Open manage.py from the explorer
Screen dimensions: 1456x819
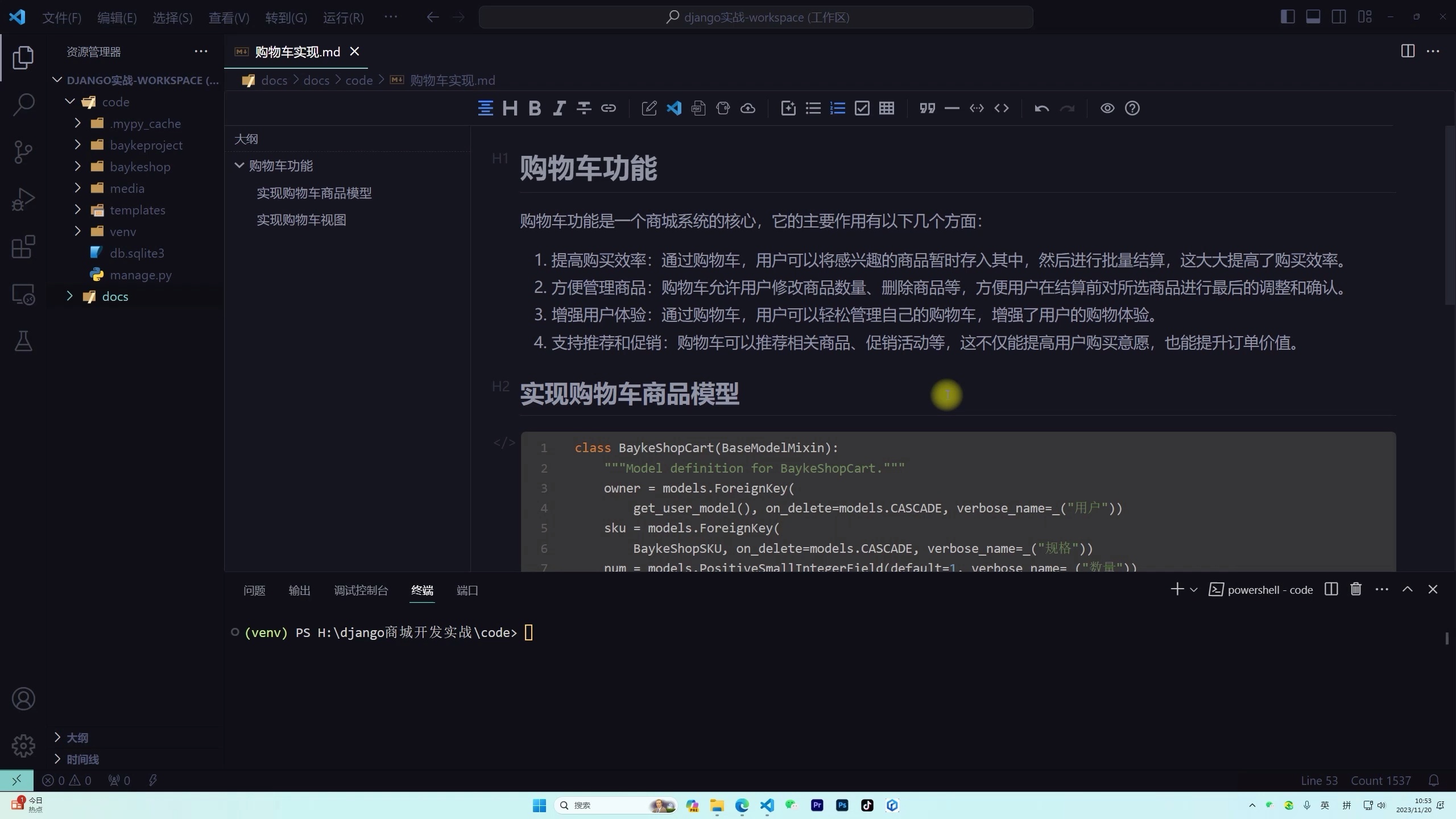pos(140,274)
